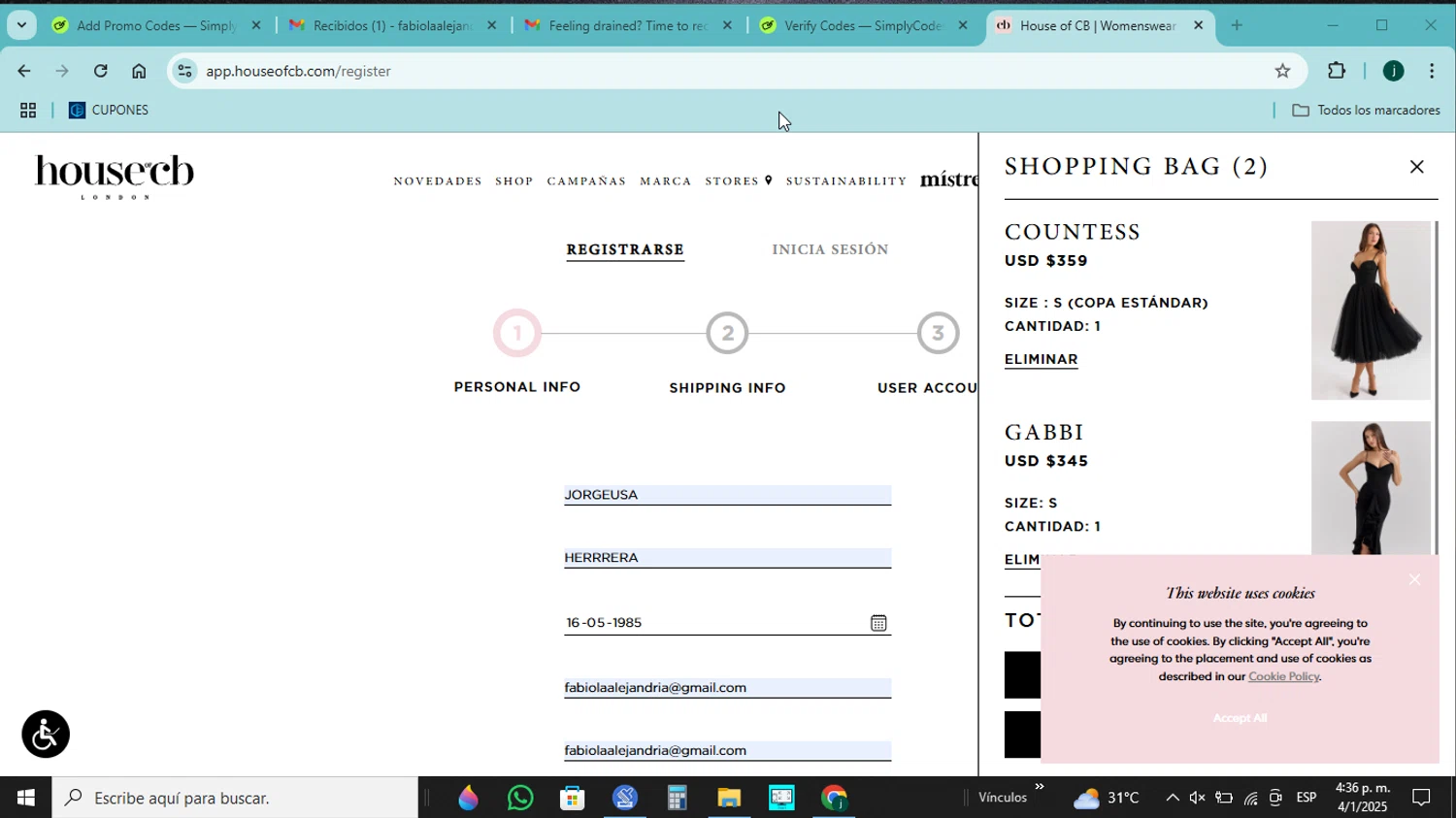Edit the first email address field
Screen dimensions: 1456x818
pos(727,688)
